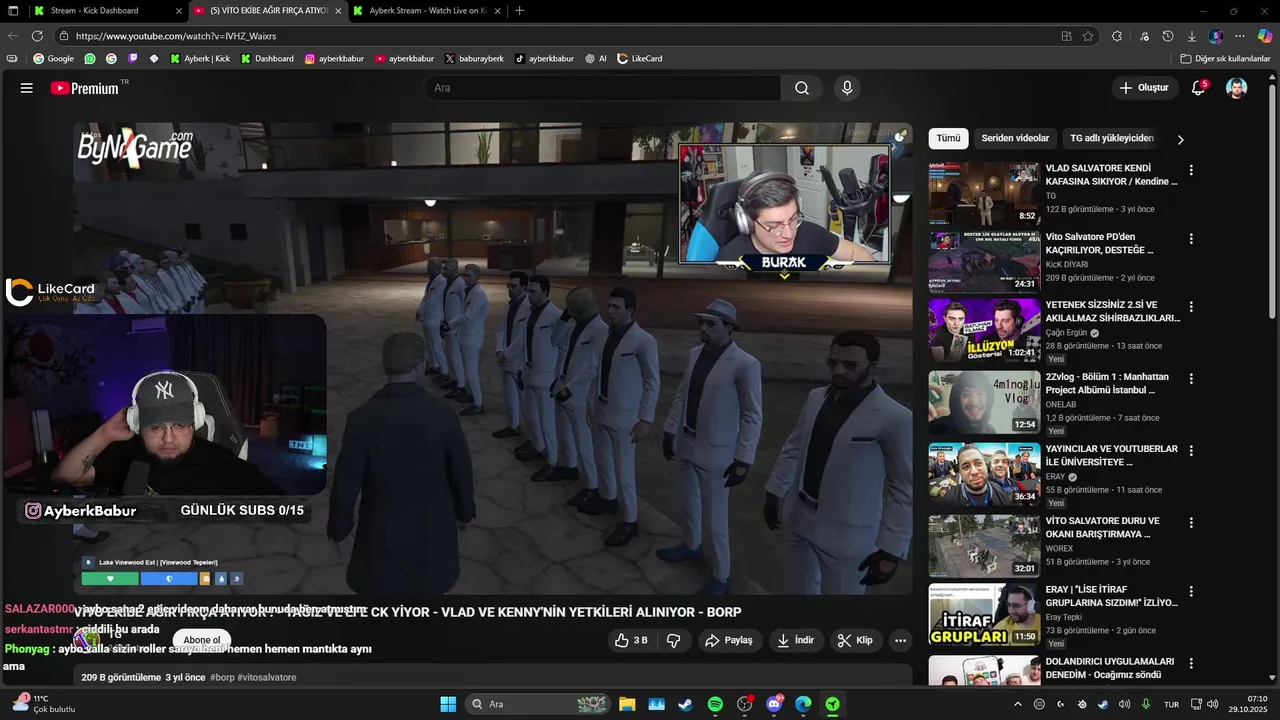Go back with the browser back arrow
Screen dimensions: 1280x720
(13, 36)
